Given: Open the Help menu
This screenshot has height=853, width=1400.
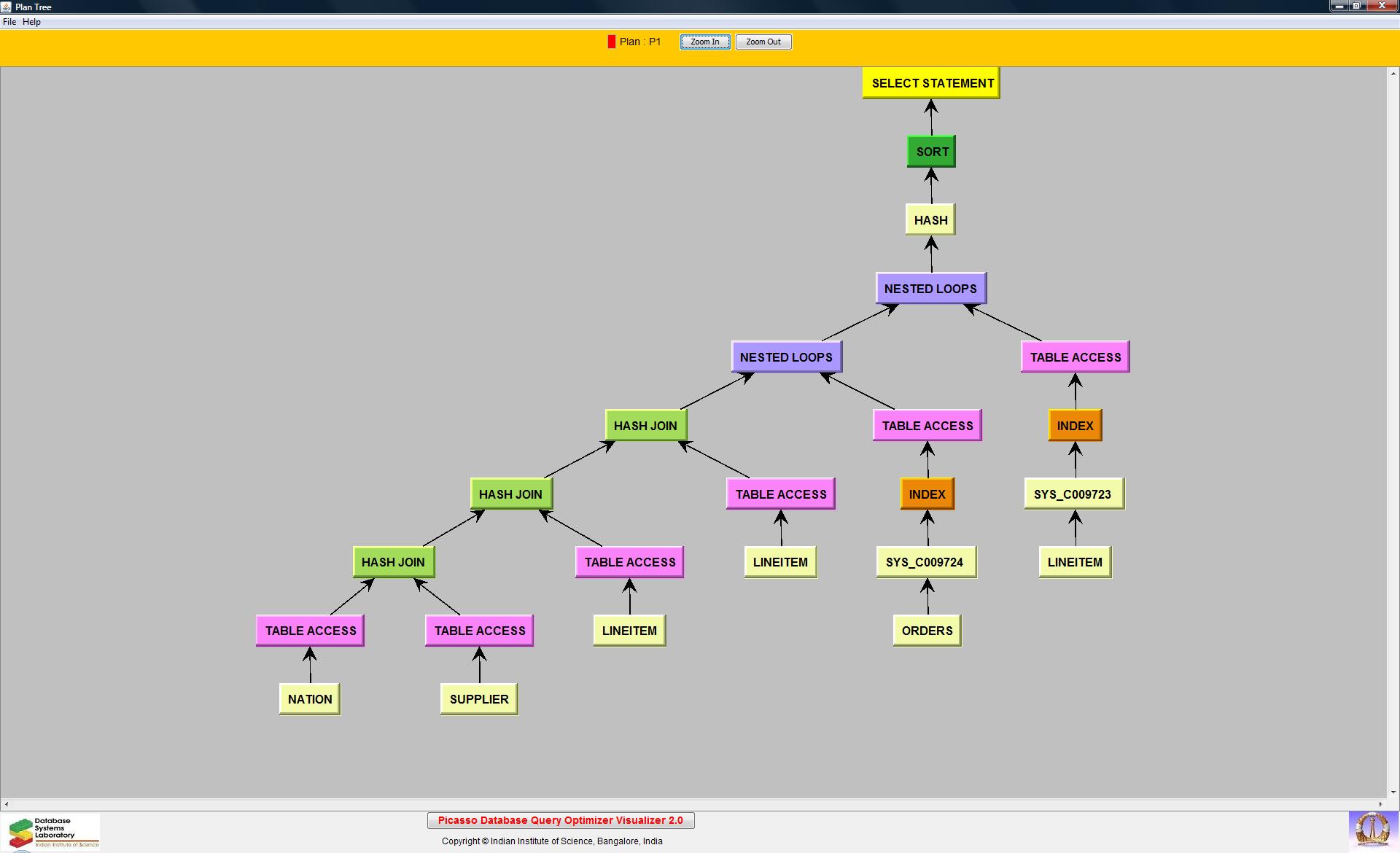Looking at the screenshot, I should point(31,22).
